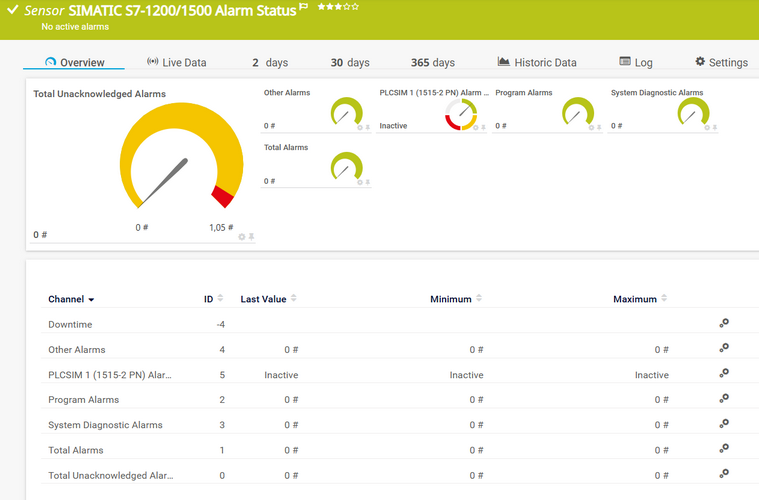Click the System Diagnostic Alarms mini gauge
This screenshot has height=500, width=759.
tap(693, 112)
